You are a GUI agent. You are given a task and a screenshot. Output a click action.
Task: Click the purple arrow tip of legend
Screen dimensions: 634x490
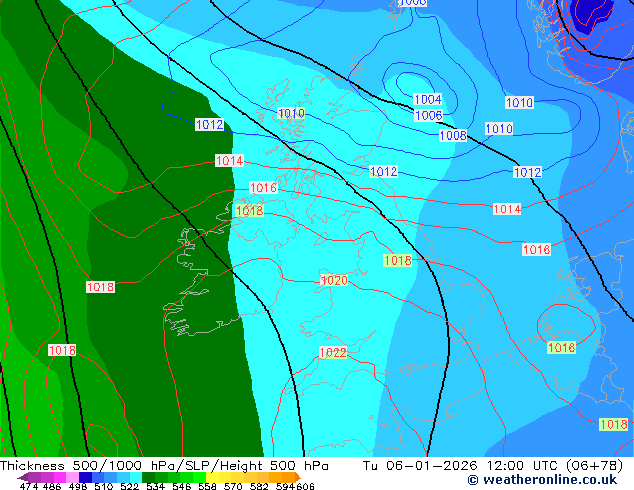coord(22,477)
